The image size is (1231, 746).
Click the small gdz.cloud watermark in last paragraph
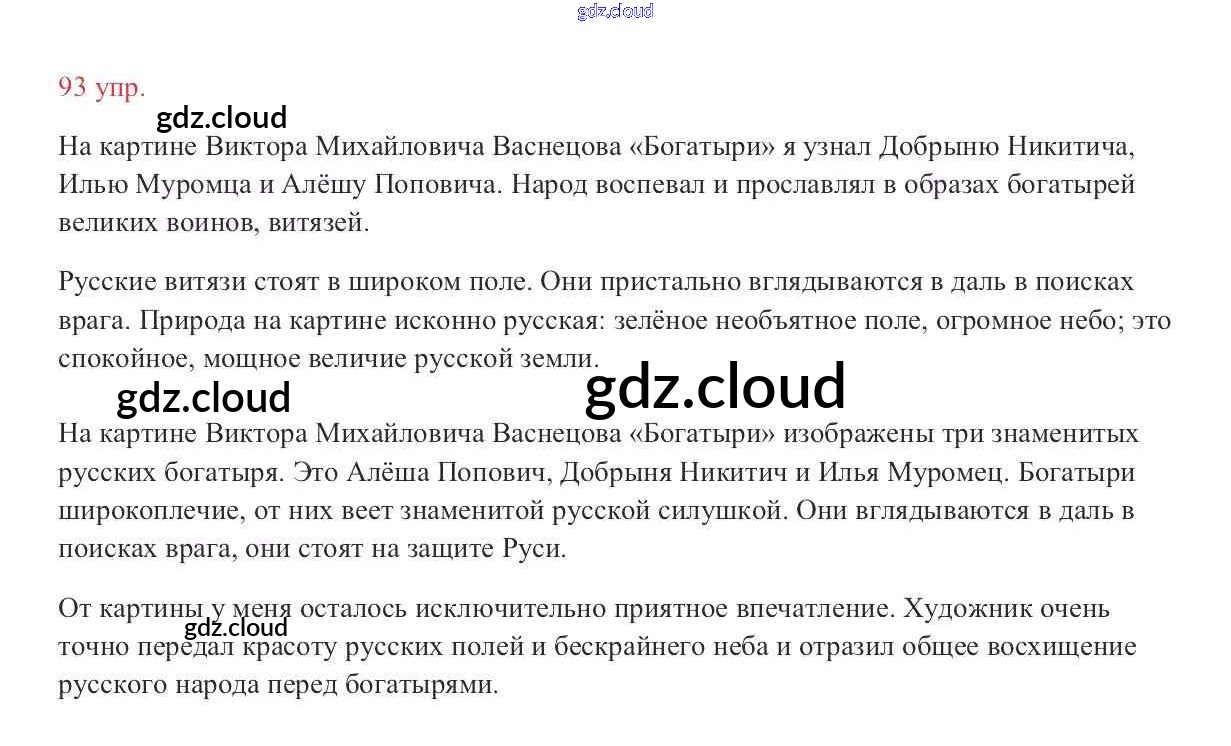click(236, 628)
